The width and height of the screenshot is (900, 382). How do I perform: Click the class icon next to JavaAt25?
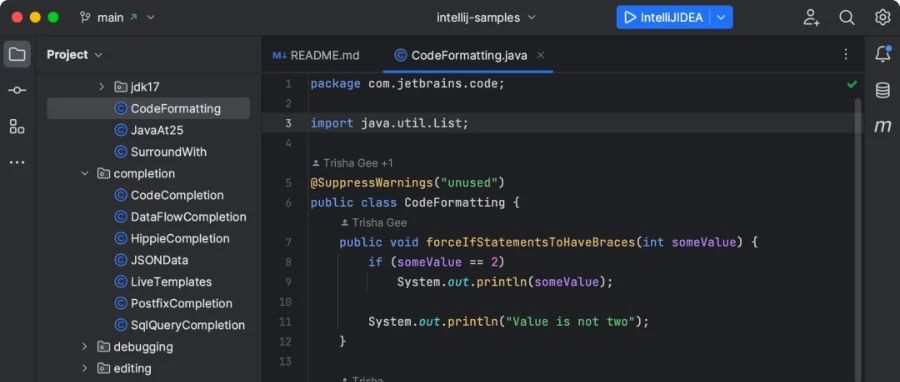click(121, 130)
